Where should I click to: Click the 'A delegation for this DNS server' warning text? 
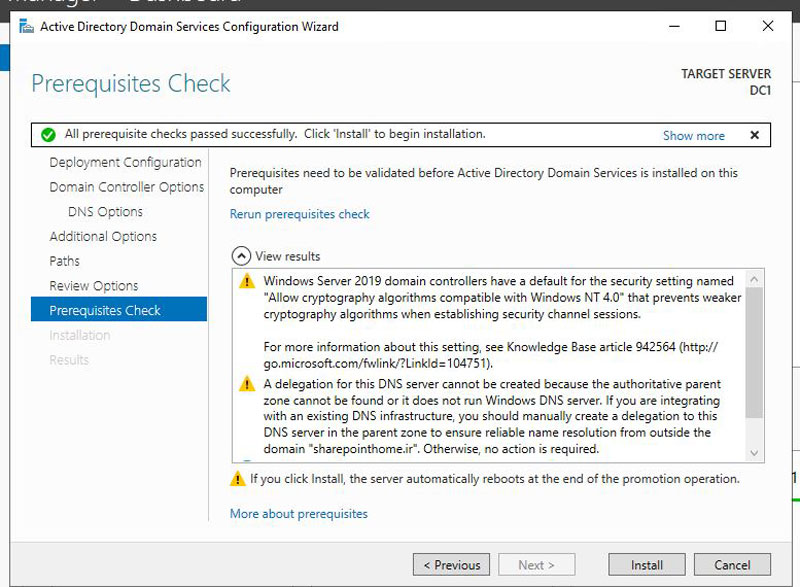[x=492, y=416]
